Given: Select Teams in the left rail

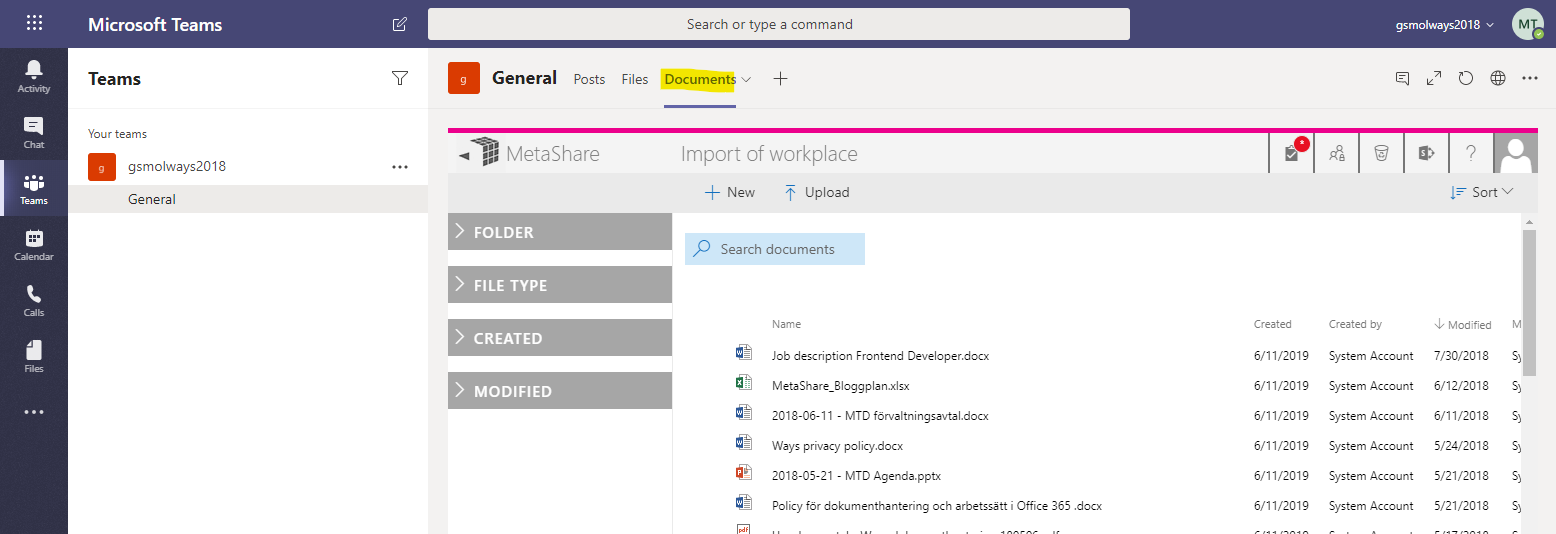Looking at the screenshot, I should pos(34,188).
